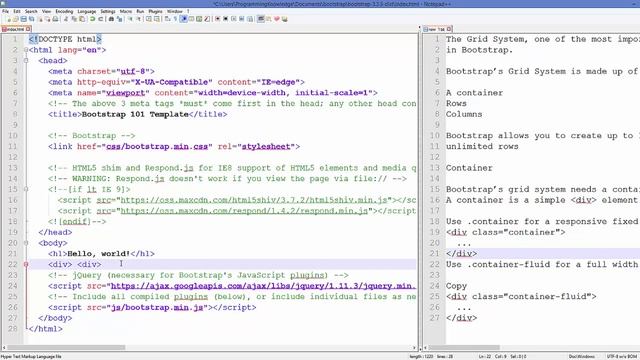Click the document icon on new 1.txt tab
This screenshot has width=640, height=360.
coord(426,29)
